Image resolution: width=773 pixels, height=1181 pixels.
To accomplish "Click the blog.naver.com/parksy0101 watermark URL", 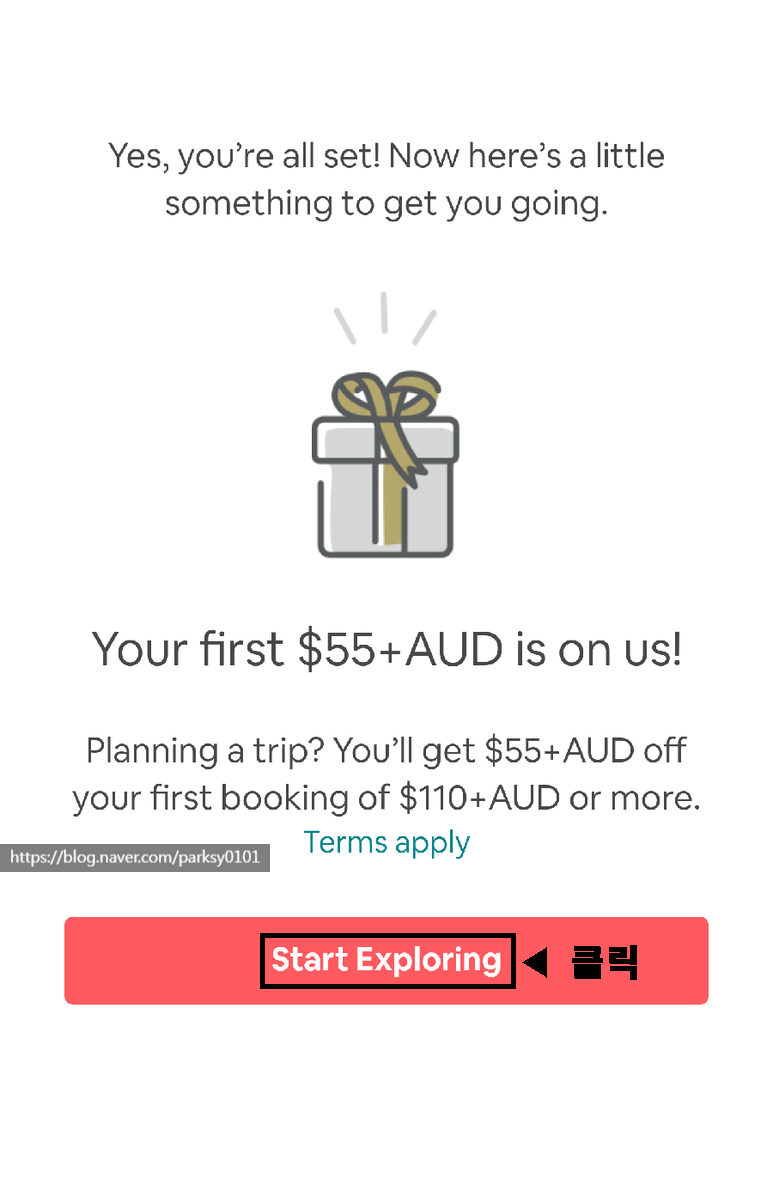I will (x=135, y=857).
